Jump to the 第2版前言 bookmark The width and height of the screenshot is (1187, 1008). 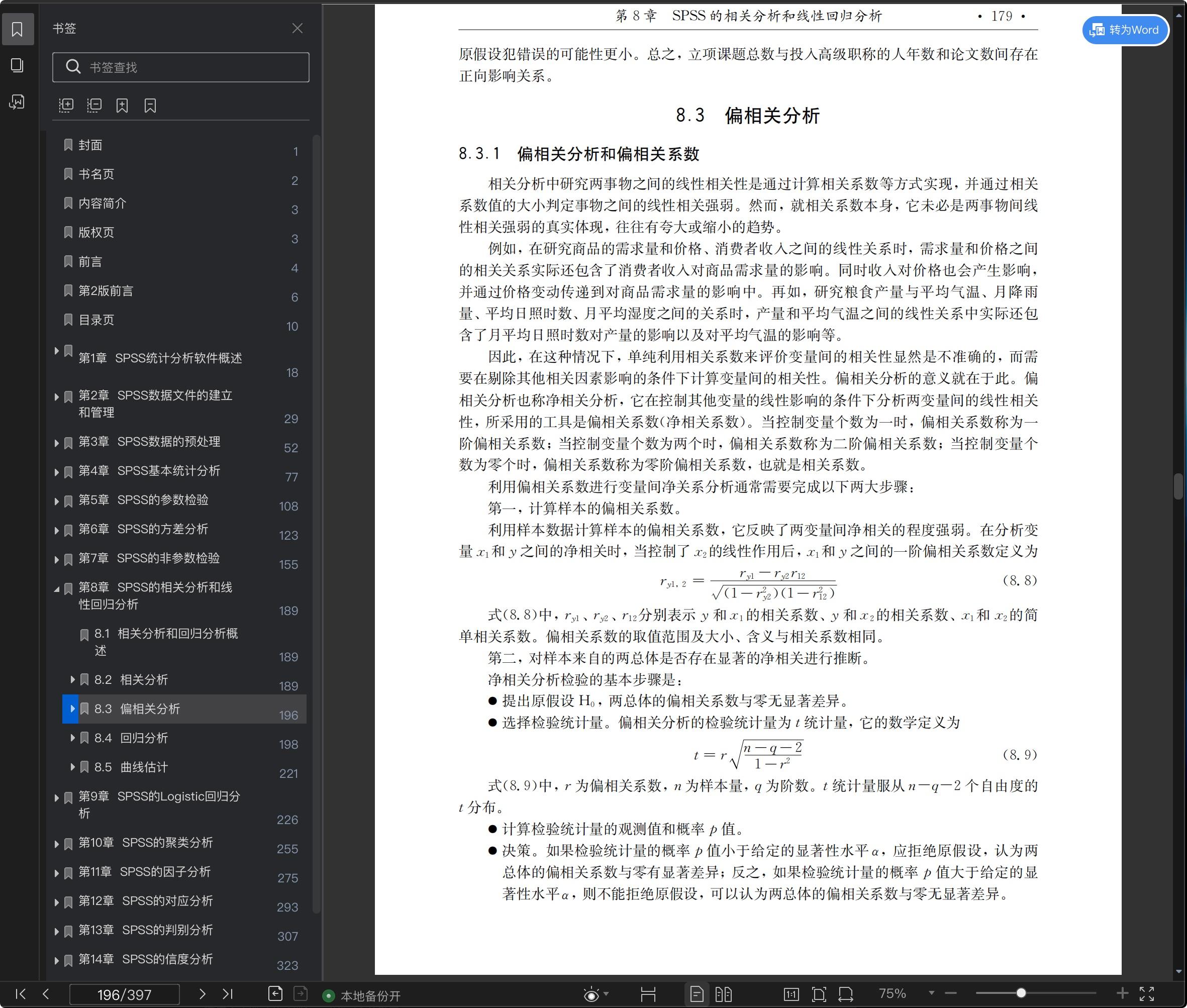click(x=106, y=291)
